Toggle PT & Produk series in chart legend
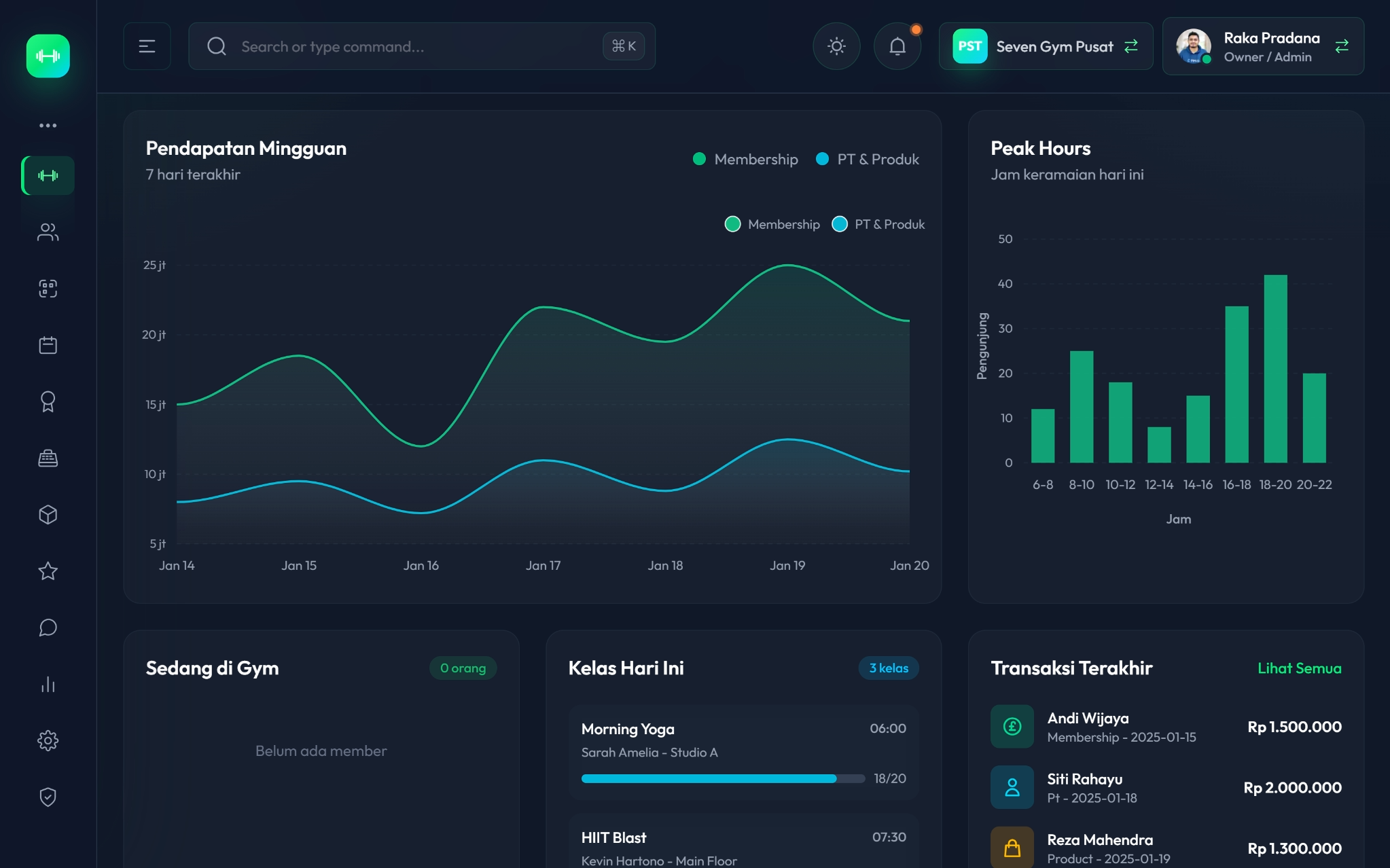The height and width of the screenshot is (868, 1390). coord(878,224)
